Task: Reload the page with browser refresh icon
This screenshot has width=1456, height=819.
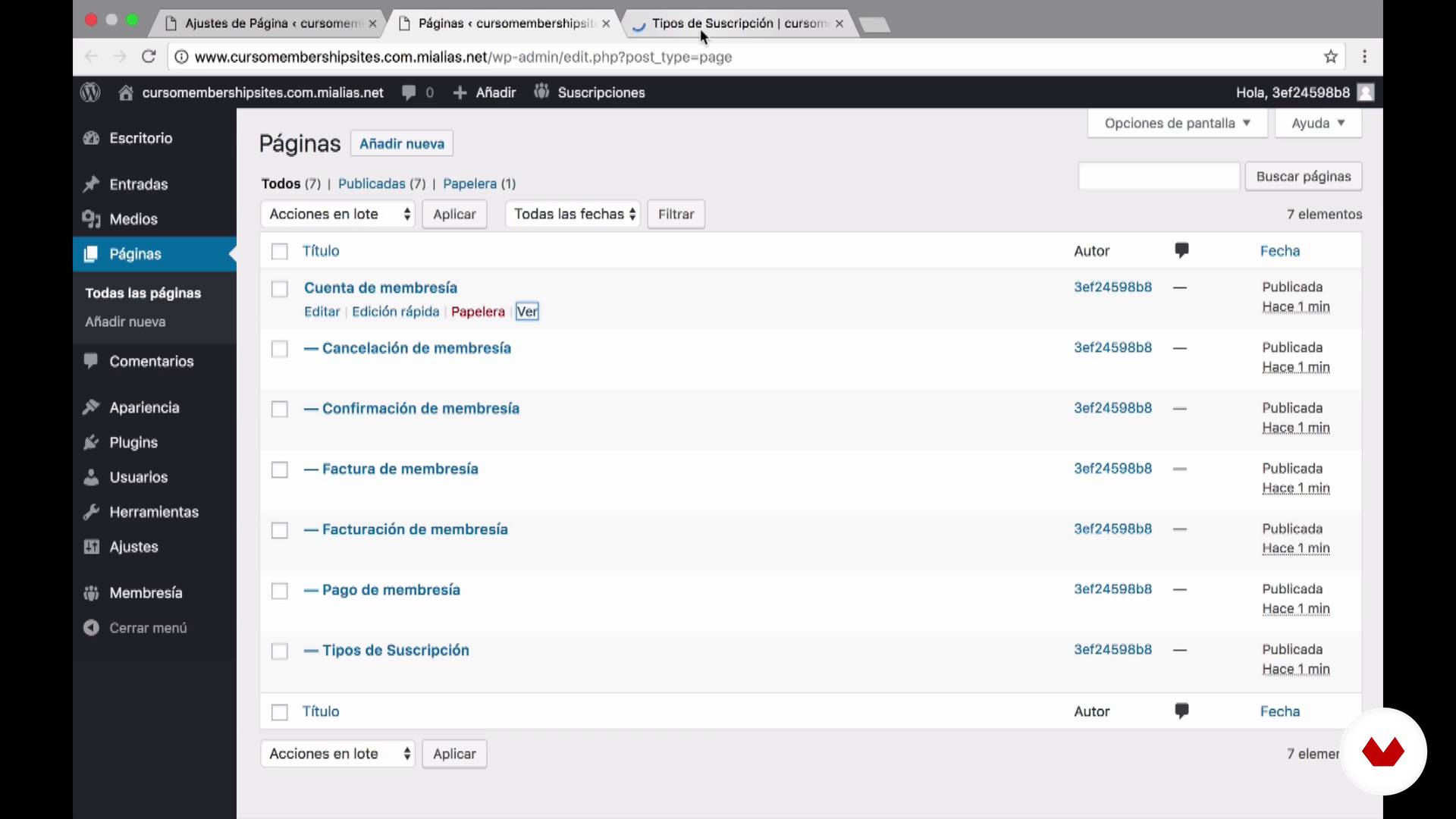Action: point(149,57)
